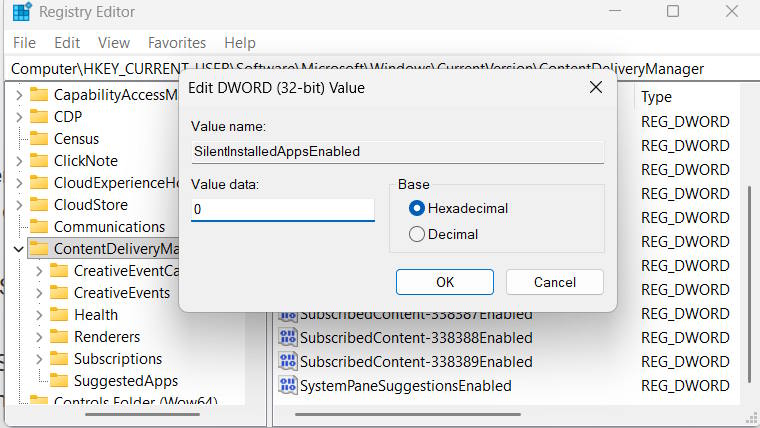Click the SuggestedApps folder icon
Image resolution: width=760 pixels, height=428 pixels.
pyautogui.click(x=59, y=381)
